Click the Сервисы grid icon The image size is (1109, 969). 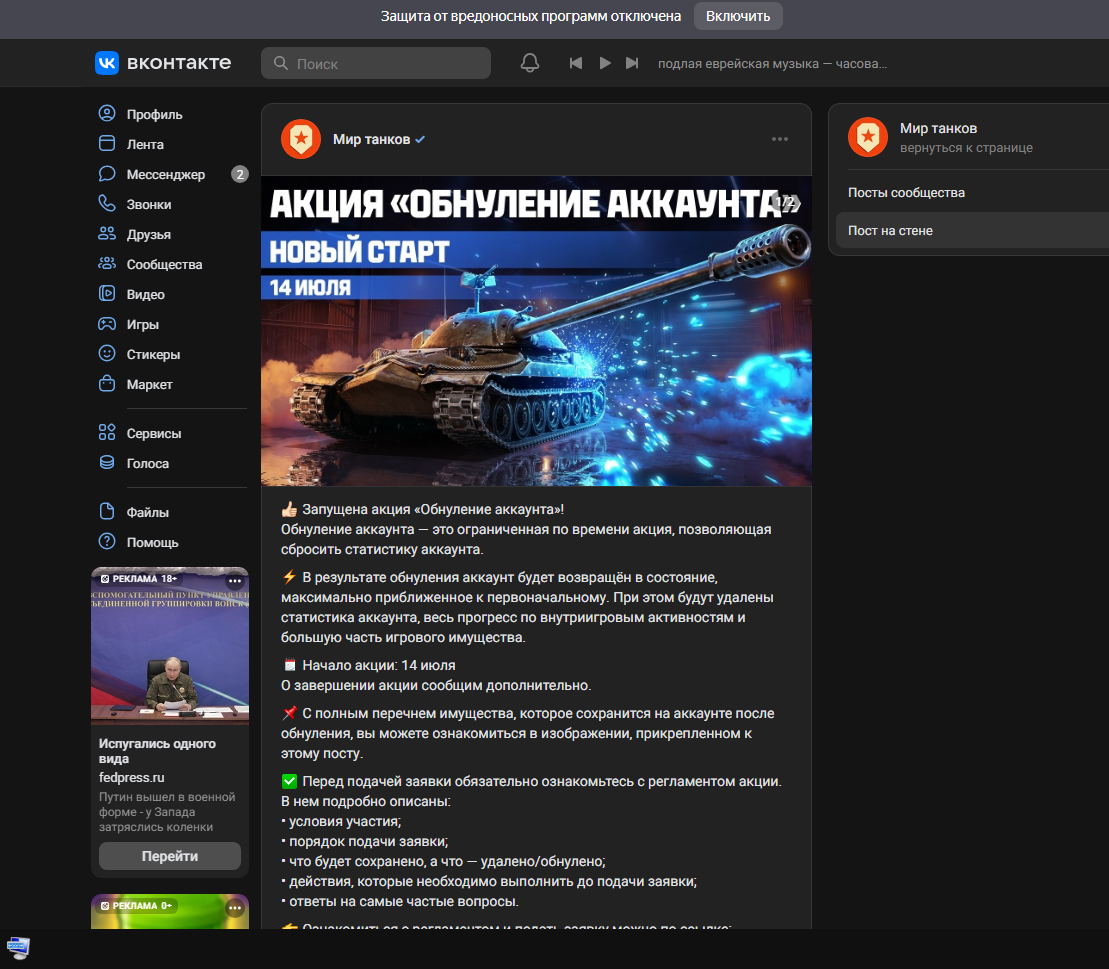(x=107, y=433)
